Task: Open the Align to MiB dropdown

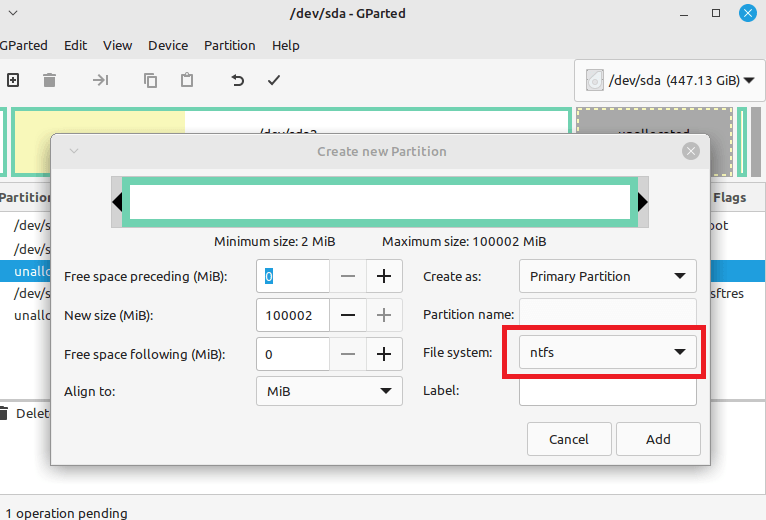Action: [328, 391]
